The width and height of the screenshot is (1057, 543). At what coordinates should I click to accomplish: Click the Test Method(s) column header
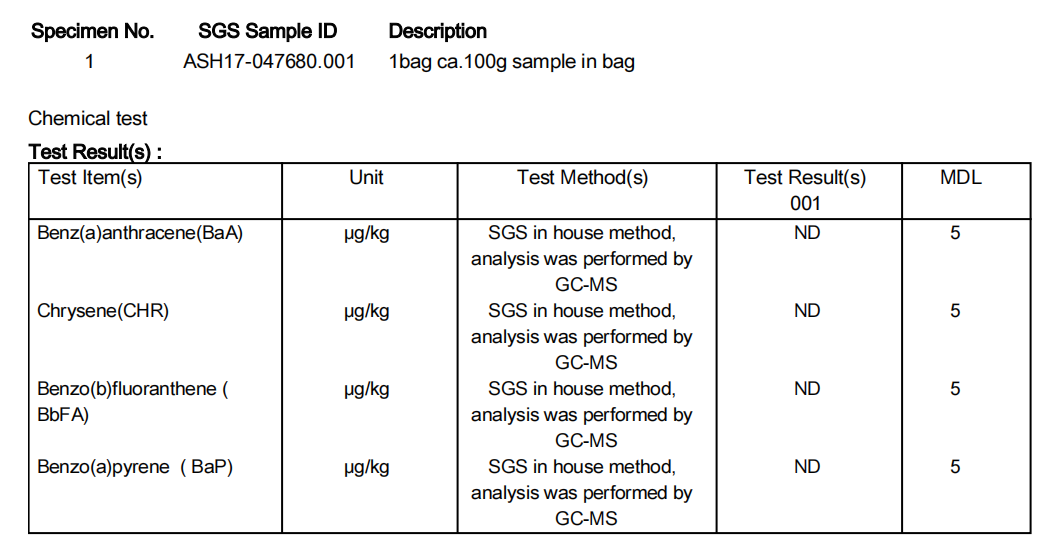(582, 178)
